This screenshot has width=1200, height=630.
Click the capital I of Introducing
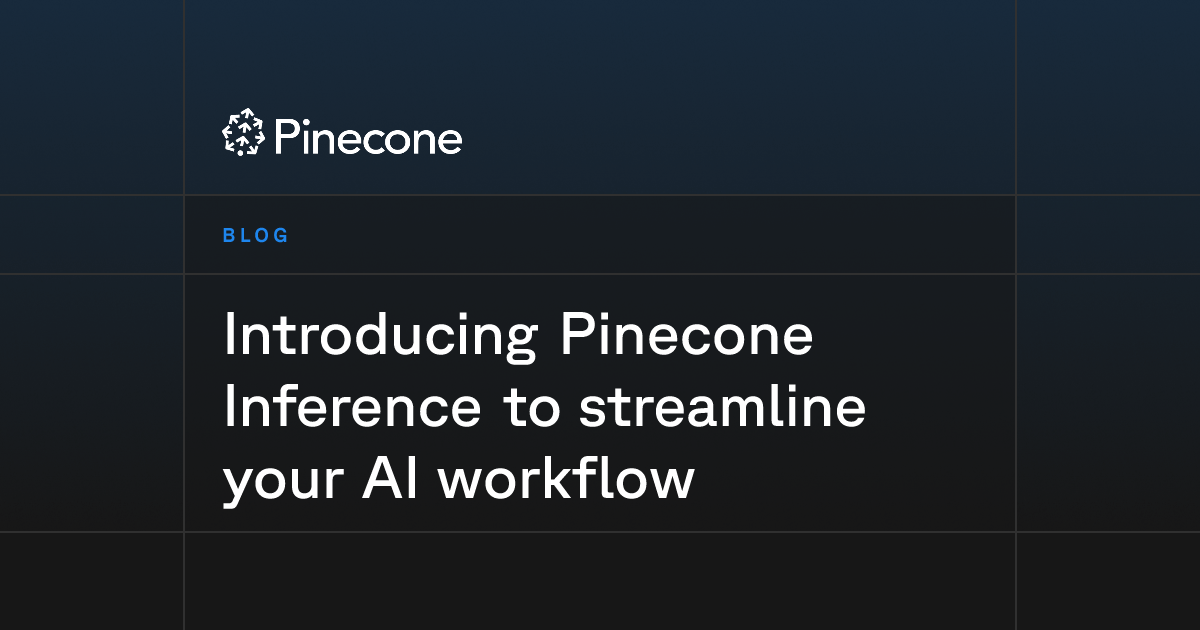pyautogui.click(x=229, y=336)
